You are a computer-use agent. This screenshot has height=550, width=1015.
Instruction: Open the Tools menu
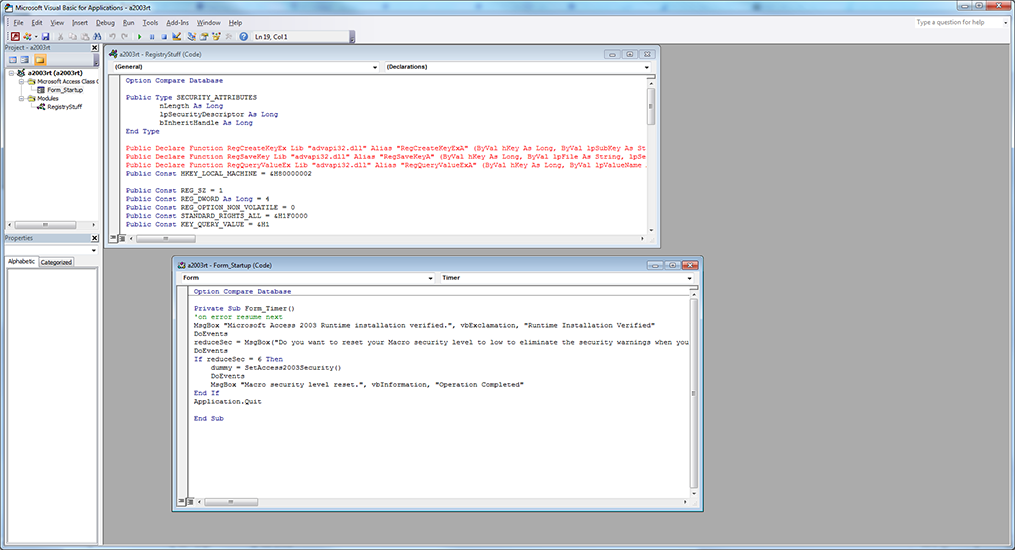coord(150,23)
